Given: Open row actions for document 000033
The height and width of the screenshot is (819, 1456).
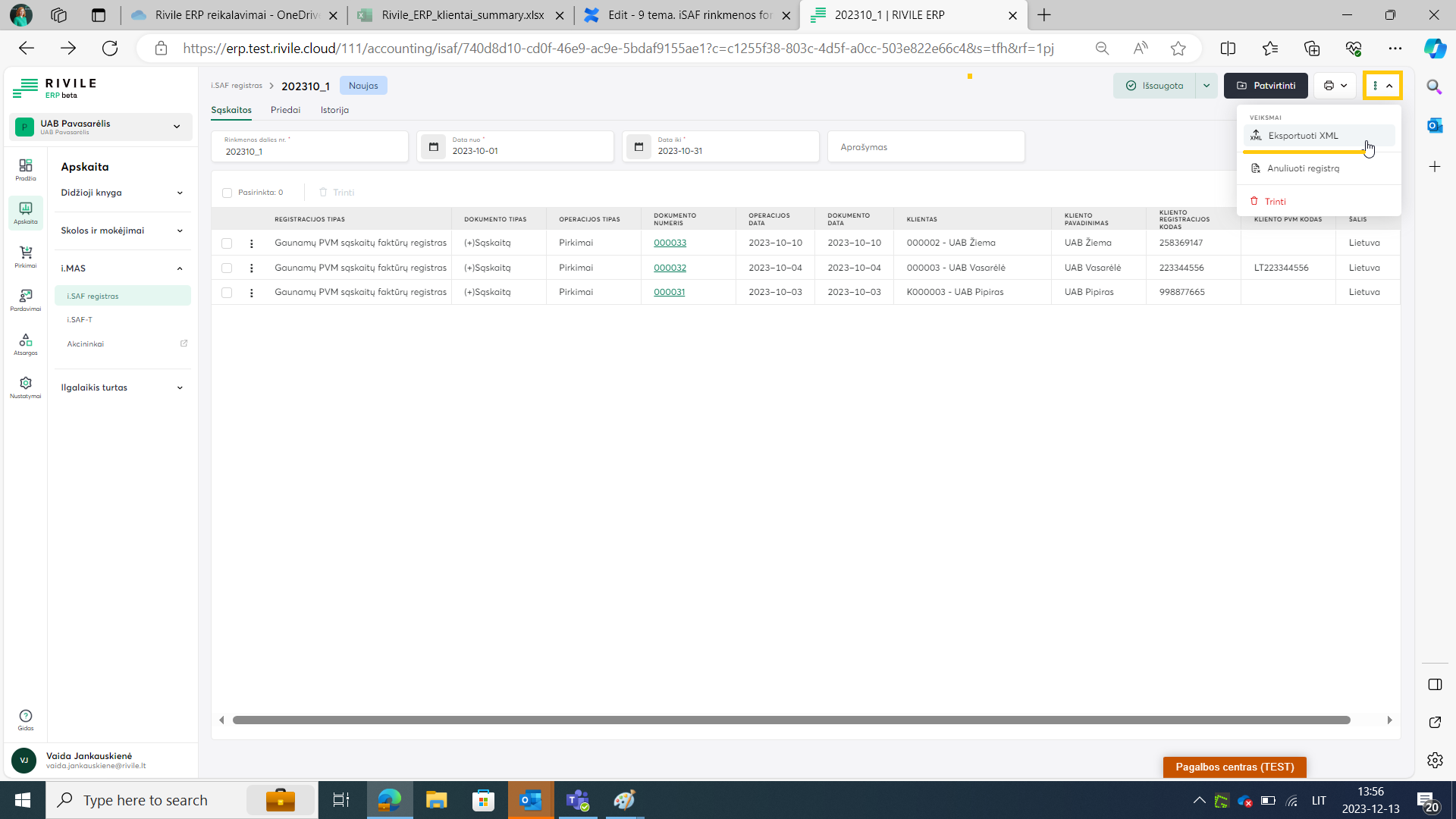Looking at the screenshot, I should click(252, 243).
